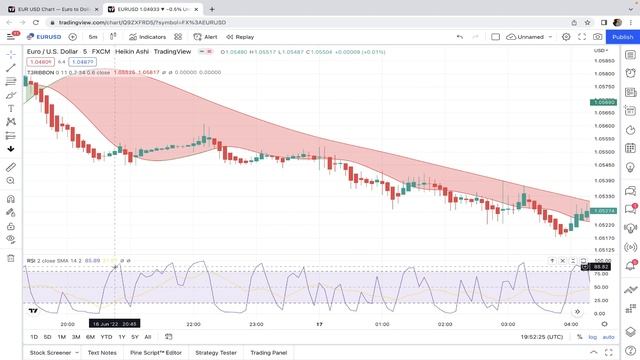Open the go to date calendar icon

tap(169, 337)
